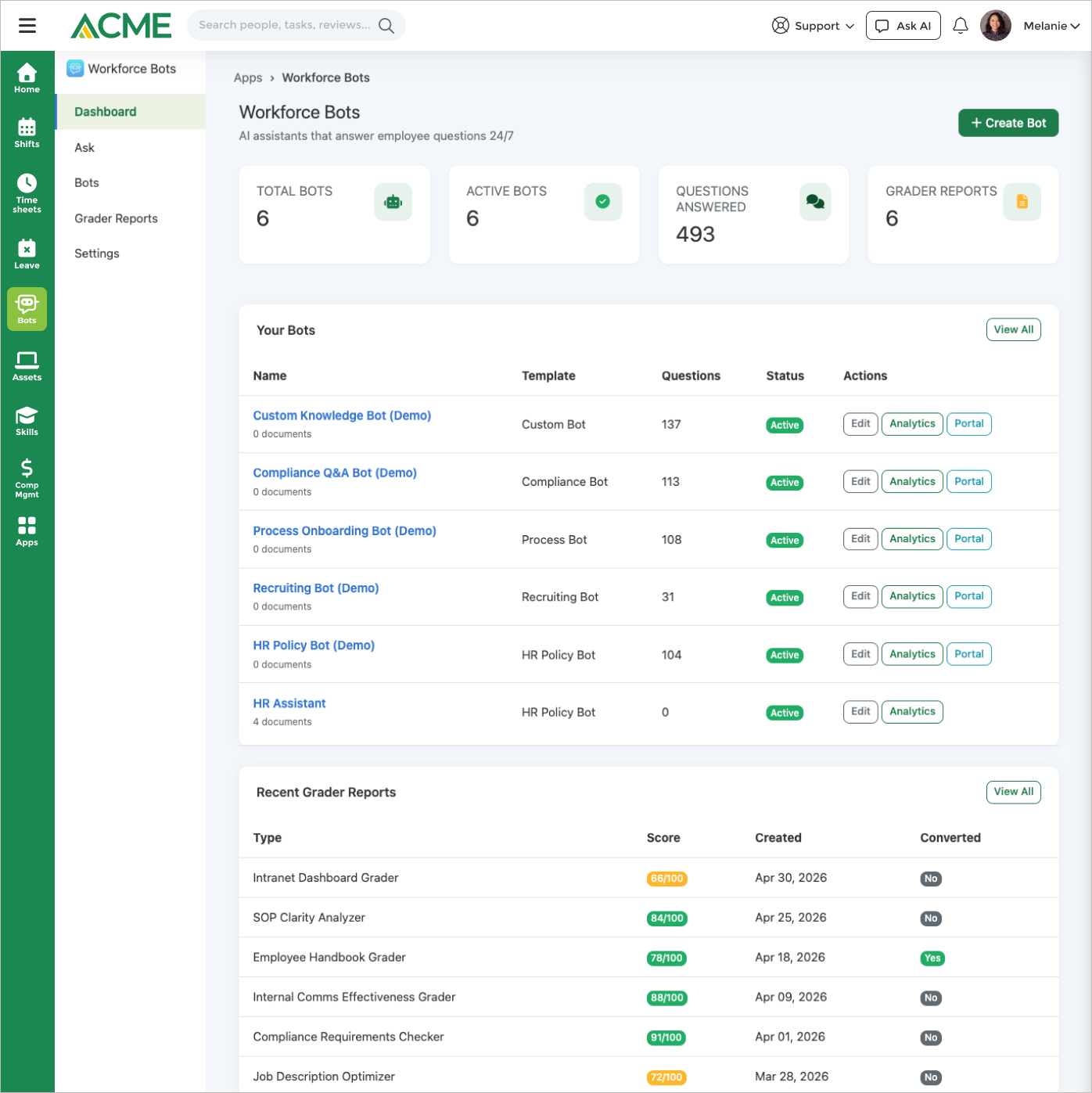
Task: Open Time sheets in the sidebar
Action: click(27, 193)
